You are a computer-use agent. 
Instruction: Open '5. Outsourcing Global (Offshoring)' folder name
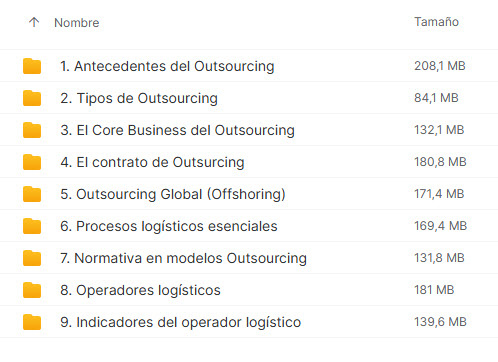click(x=173, y=194)
